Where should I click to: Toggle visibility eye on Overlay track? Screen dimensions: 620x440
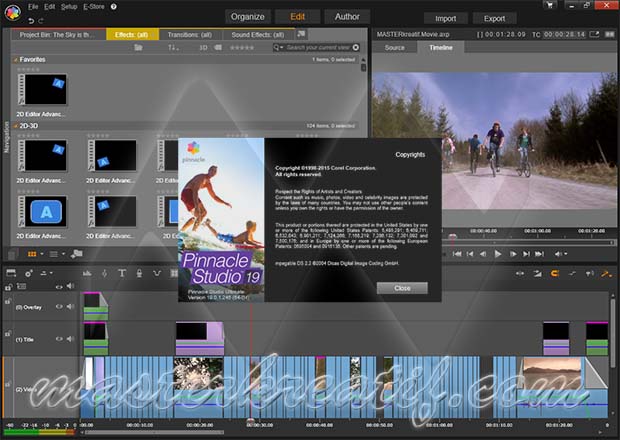pos(59,307)
